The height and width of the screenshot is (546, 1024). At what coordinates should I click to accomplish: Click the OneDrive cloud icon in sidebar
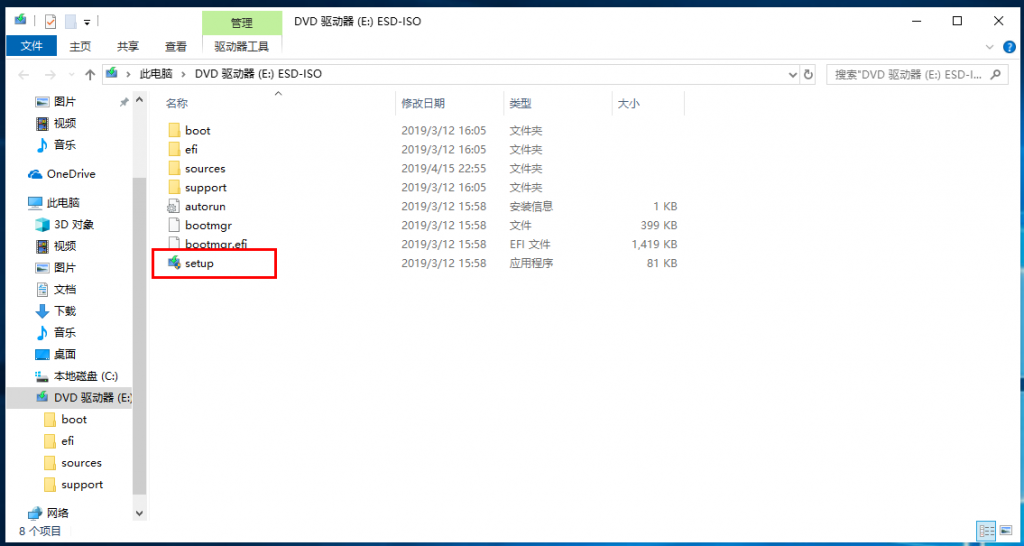[x=35, y=174]
